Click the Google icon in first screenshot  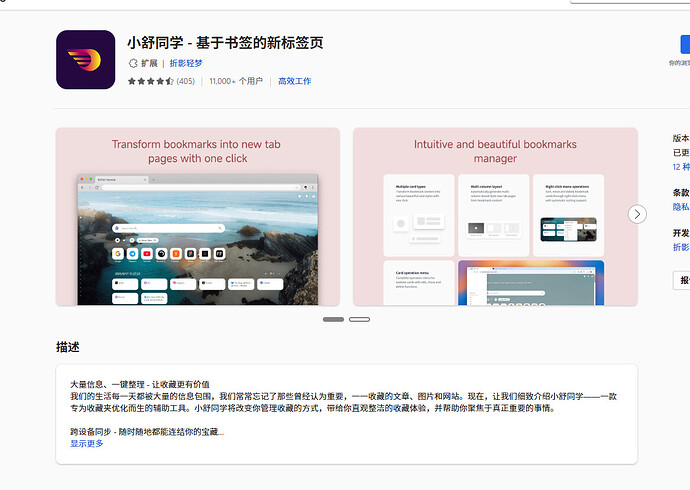coord(118,253)
